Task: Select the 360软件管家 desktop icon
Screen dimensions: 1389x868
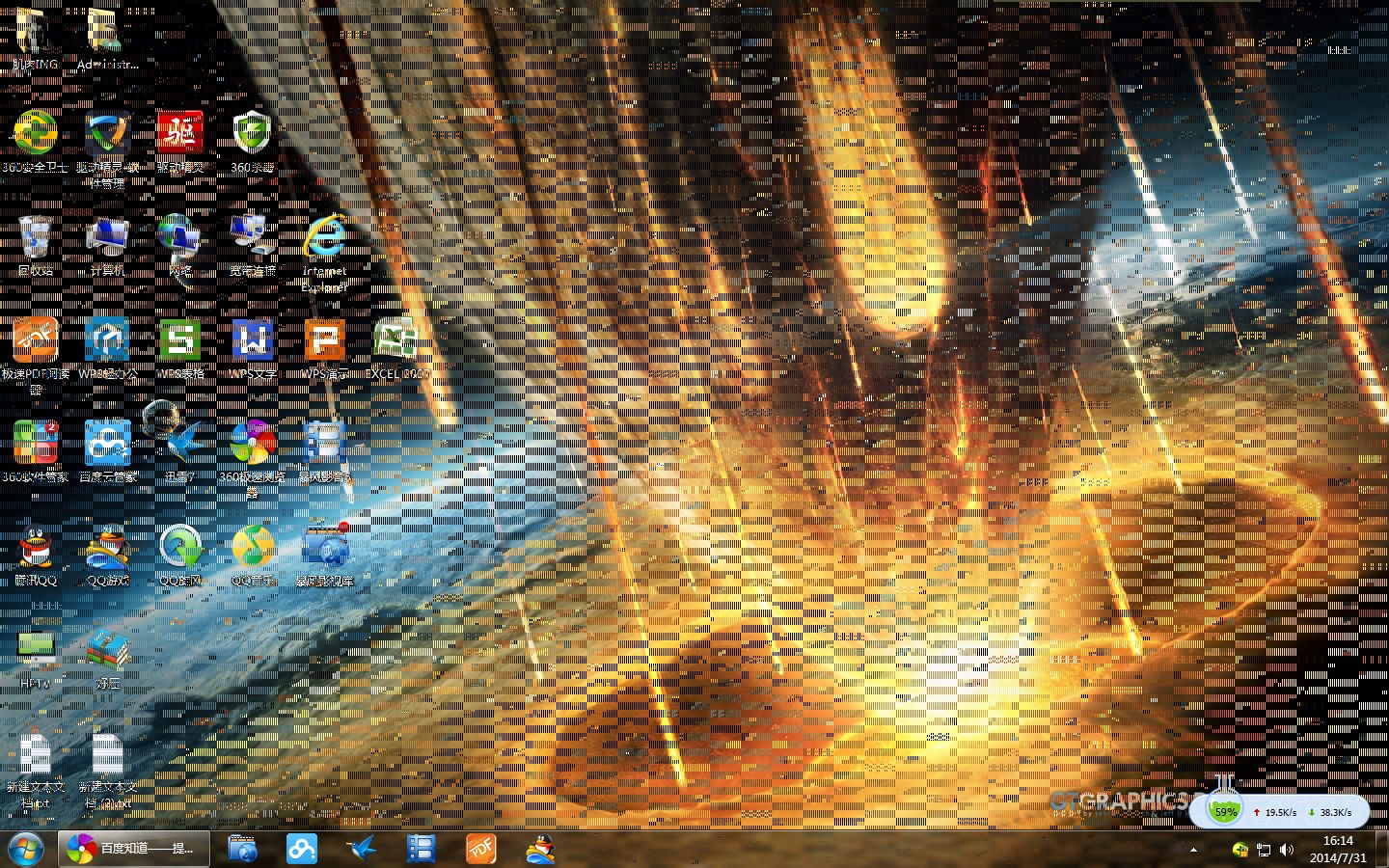Action: pos(36,452)
